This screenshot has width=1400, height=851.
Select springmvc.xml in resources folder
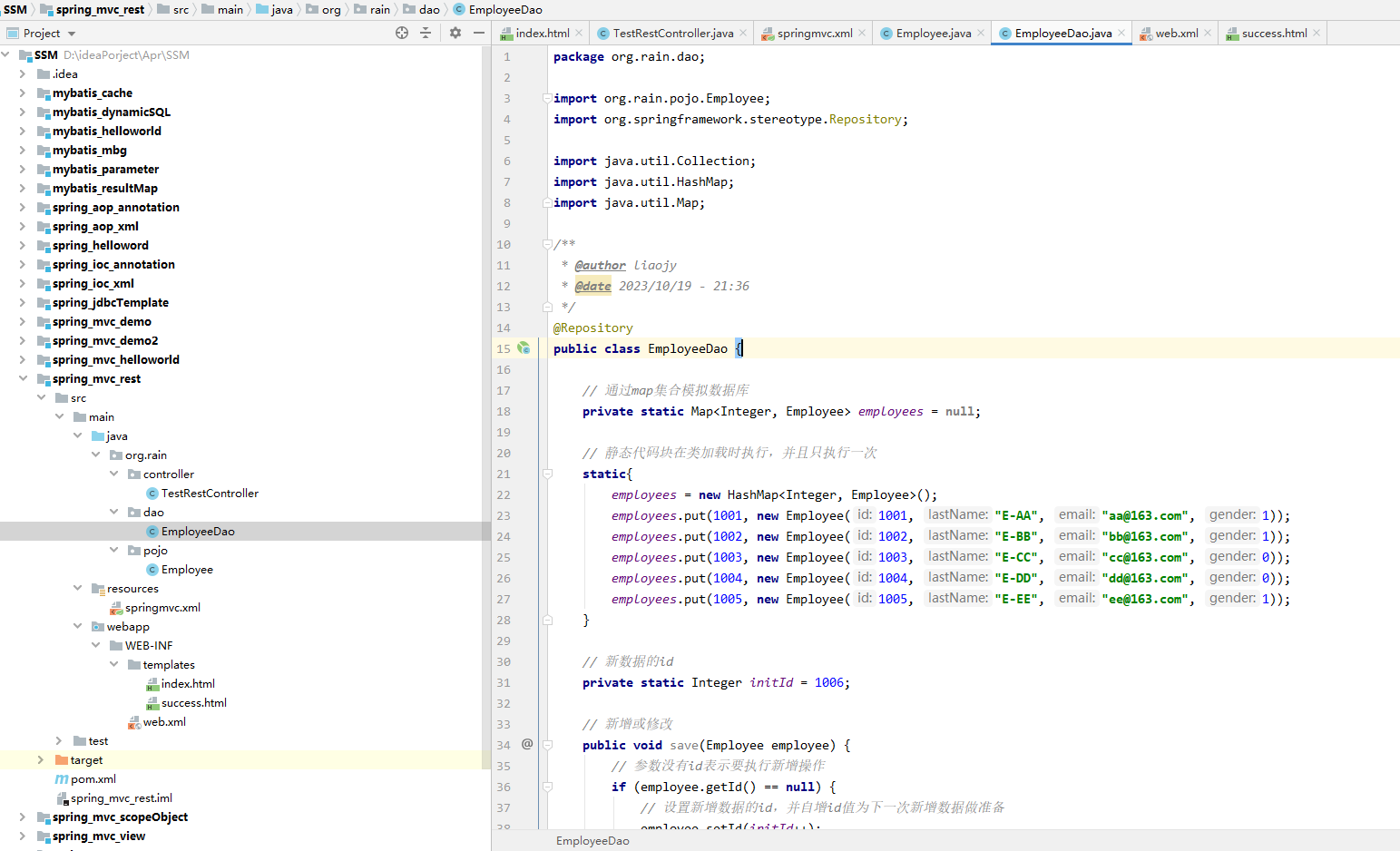tap(162, 608)
